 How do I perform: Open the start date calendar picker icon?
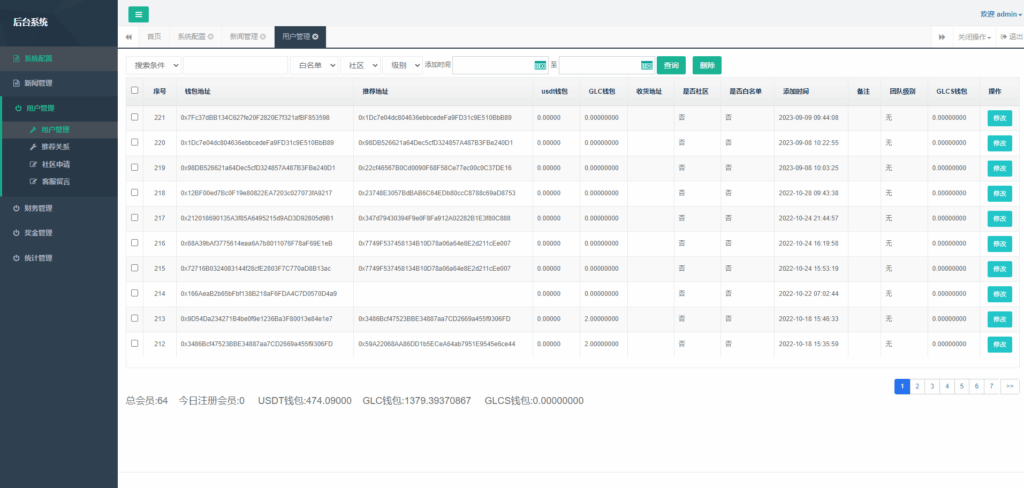point(540,65)
